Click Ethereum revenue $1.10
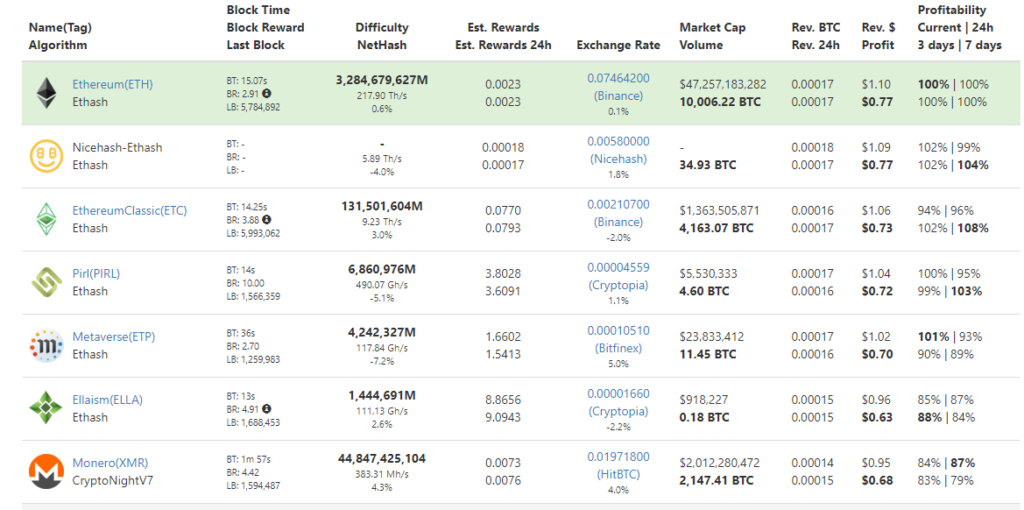 click(876, 84)
